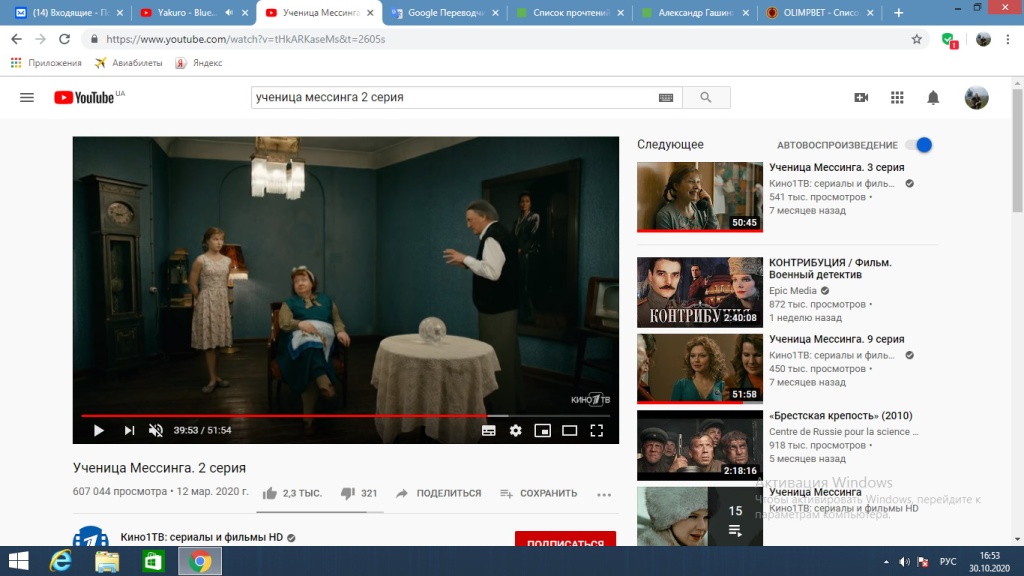Click the red ПОДПИСАТЬСЯ subscribe button
The height and width of the screenshot is (576, 1024).
[x=566, y=539]
